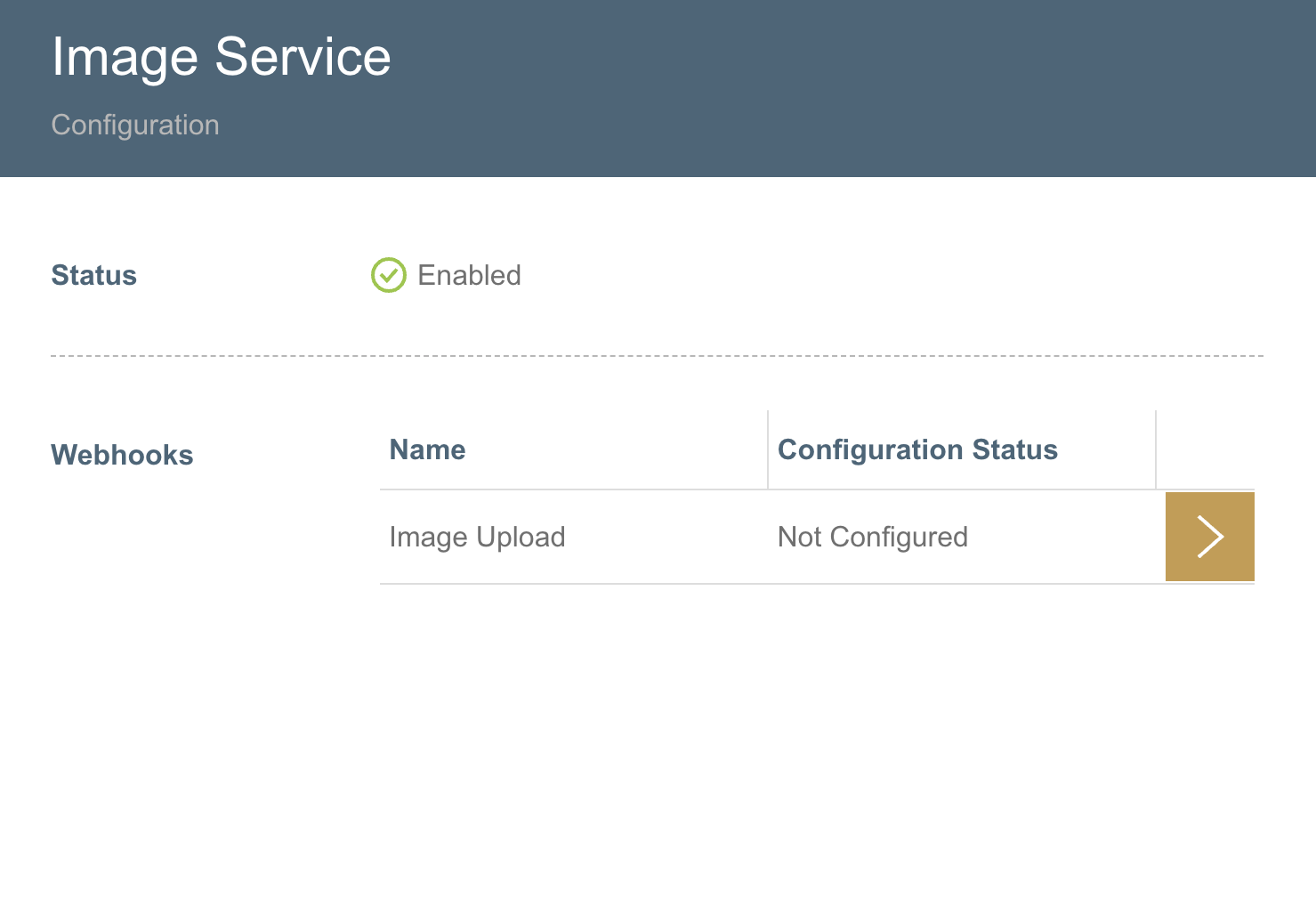The height and width of the screenshot is (906, 1316).
Task: Click empty space right of Enabled text
Action: point(845,275)
